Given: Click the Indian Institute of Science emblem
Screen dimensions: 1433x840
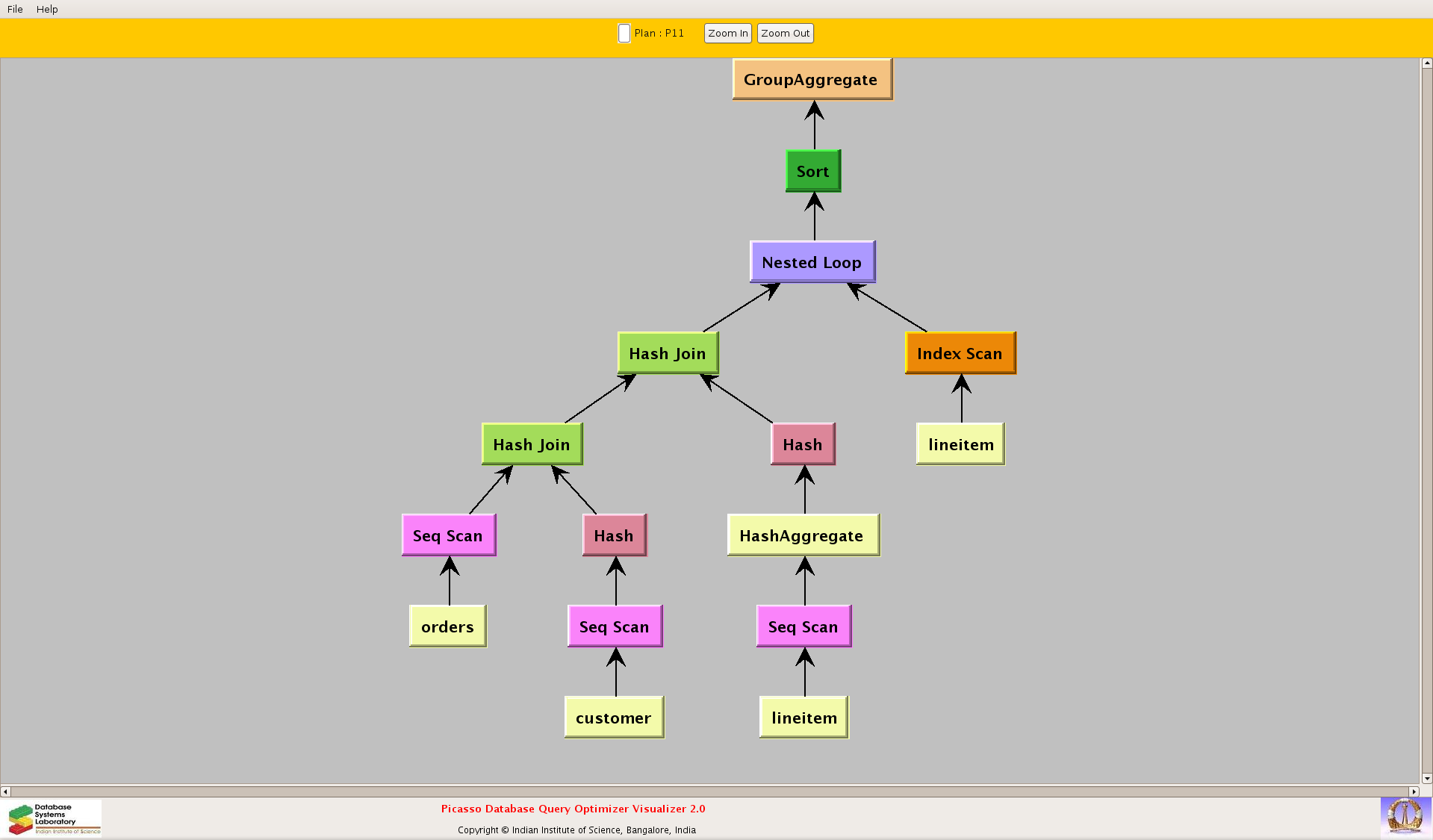Looking at the screenshot, I should 1405,816.
